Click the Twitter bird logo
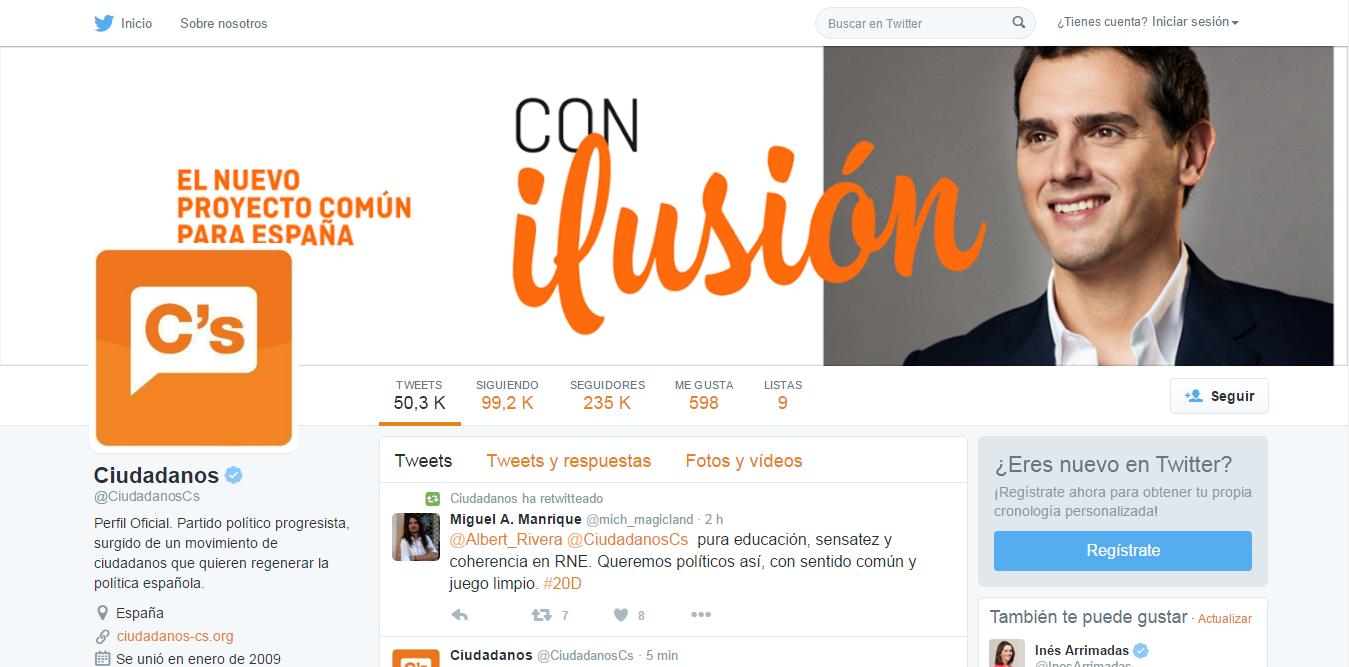This screenshot has width=1349, height=667. click(104, 23)
